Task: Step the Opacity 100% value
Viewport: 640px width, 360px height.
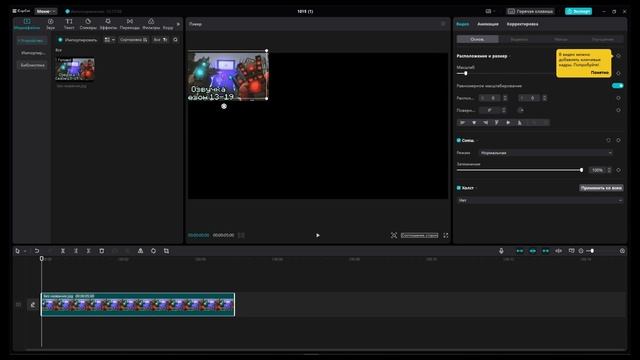Action: [609, 170]
